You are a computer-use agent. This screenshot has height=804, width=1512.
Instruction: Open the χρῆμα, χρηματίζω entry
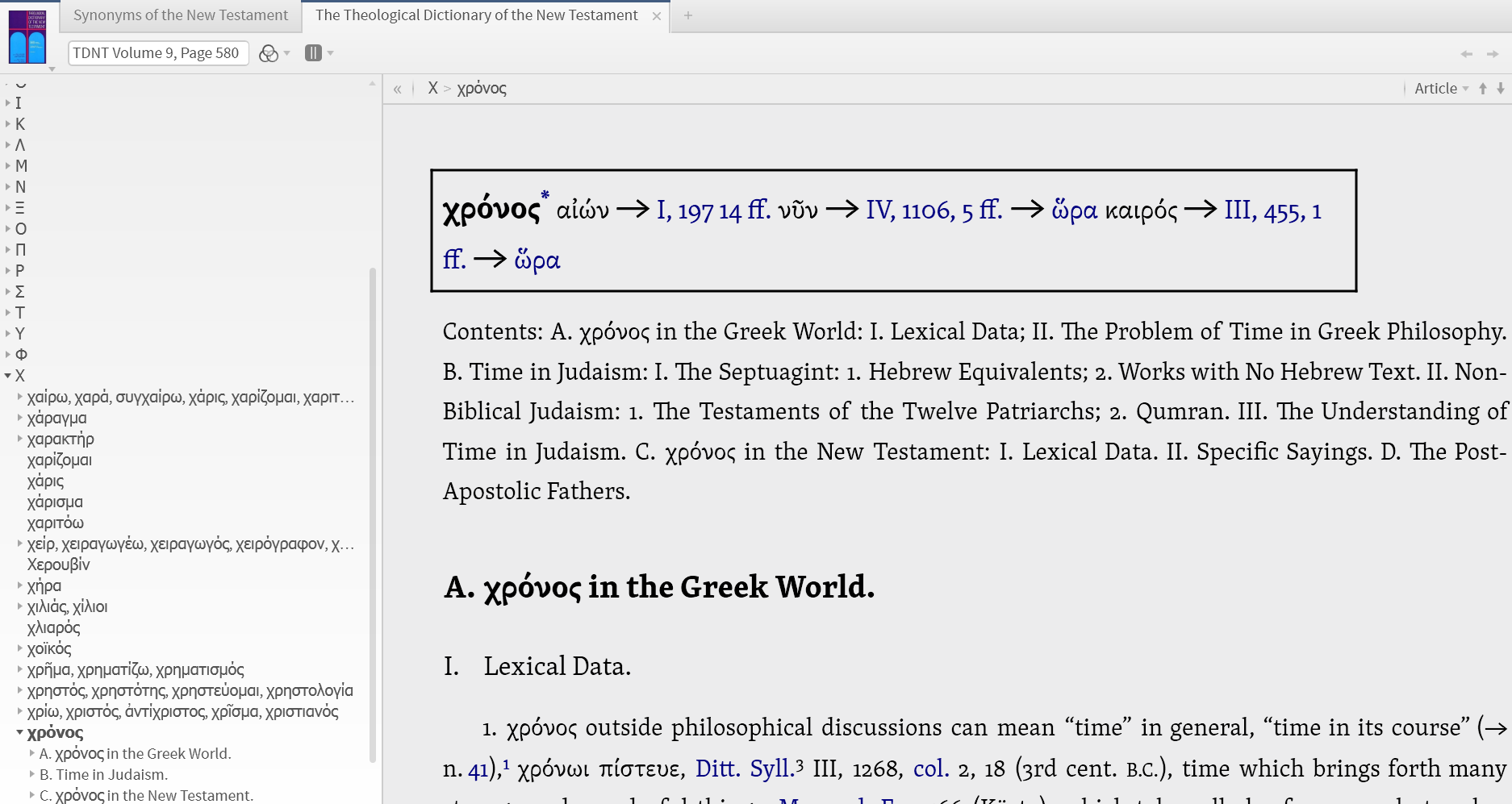[x=136, y=669]
